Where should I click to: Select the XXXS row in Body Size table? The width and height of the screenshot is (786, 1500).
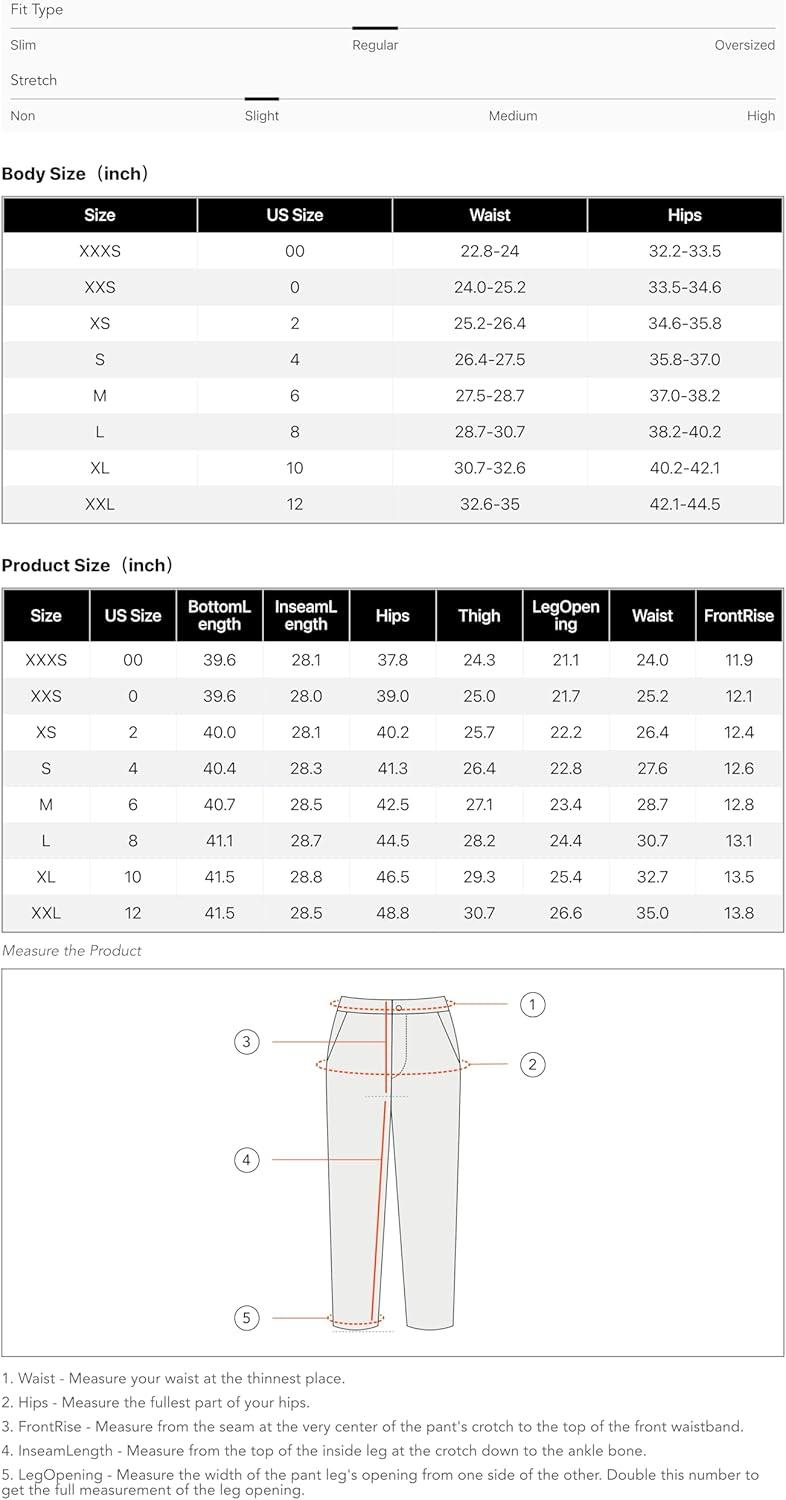pyautogui.click(x=392, y=251)
